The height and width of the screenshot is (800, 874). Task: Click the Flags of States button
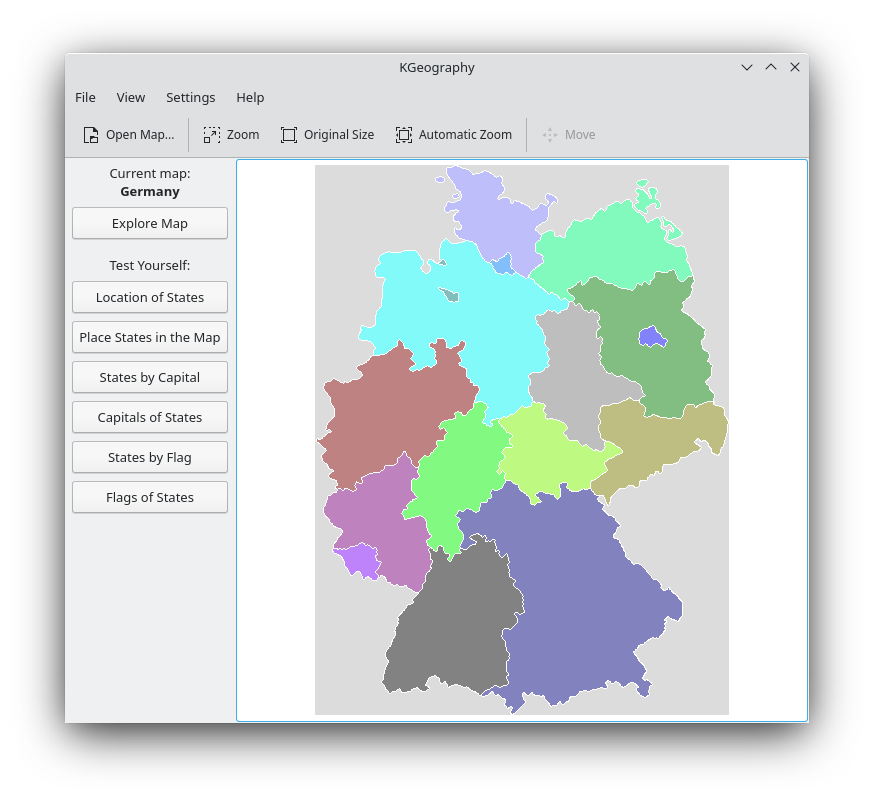150,497
